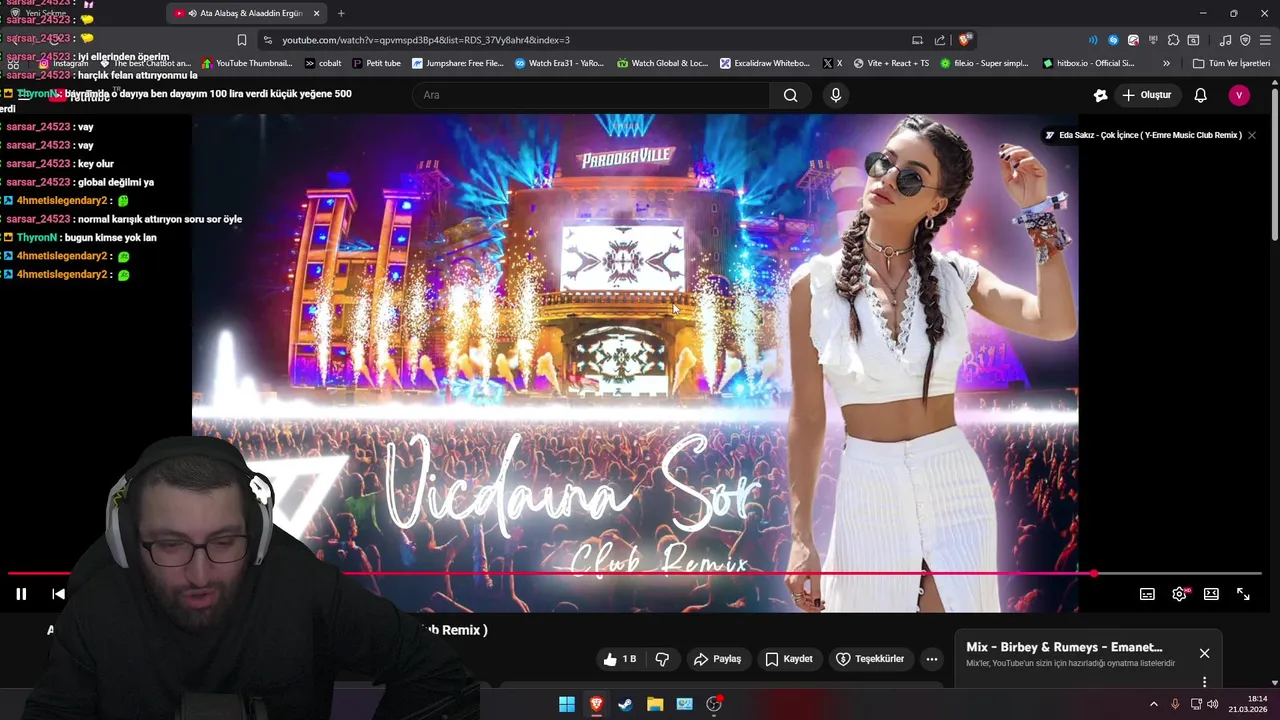Click the cast screen icon in address bar
The width and height of the screenshot is (1280, 720).
pyautogui.click(x=917, y=40)
